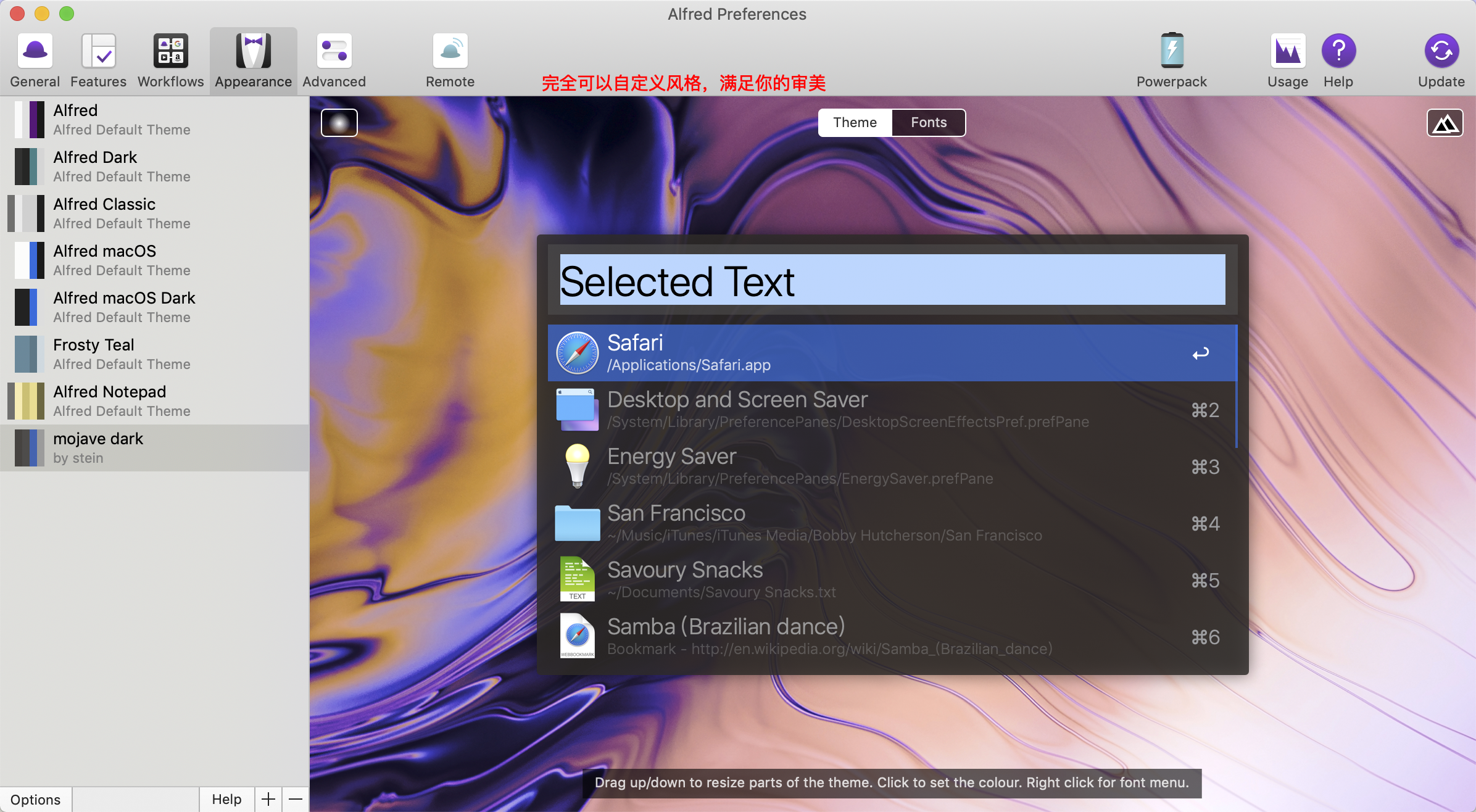Switch to the Fonts tab
1476x812 pixels.
[x=928, y=123]
